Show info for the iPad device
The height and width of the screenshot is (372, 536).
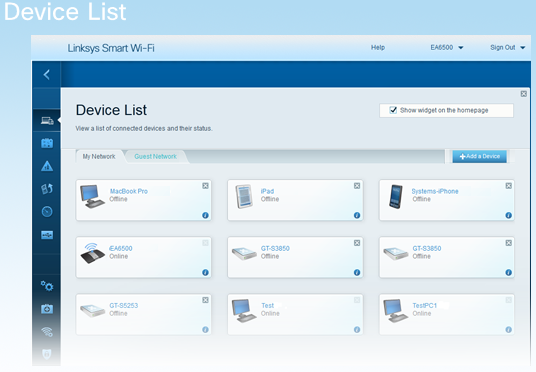(x=357, y=215)
